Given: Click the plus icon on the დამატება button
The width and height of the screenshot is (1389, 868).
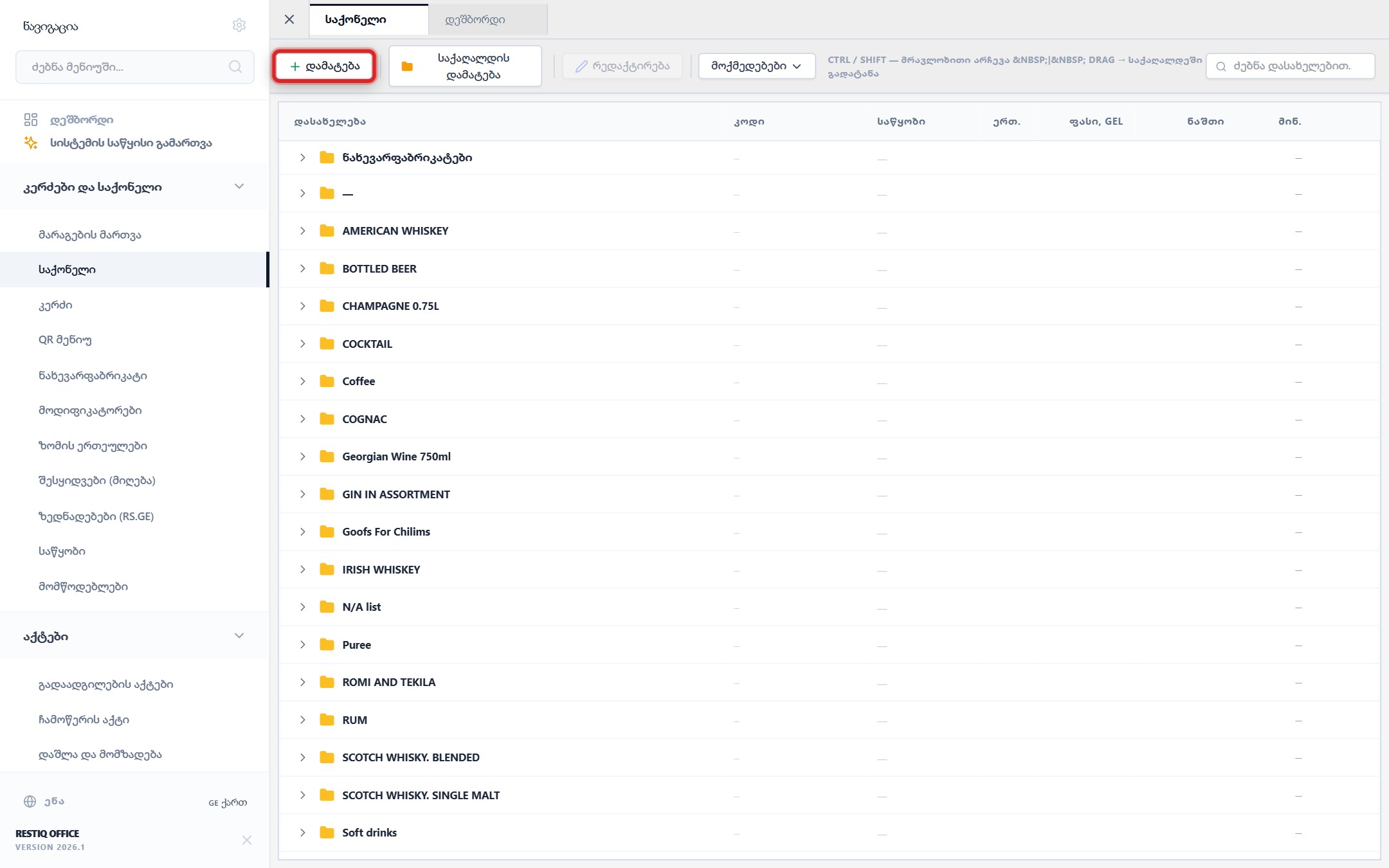Looking at the screenshot, I should coord(295,66).
